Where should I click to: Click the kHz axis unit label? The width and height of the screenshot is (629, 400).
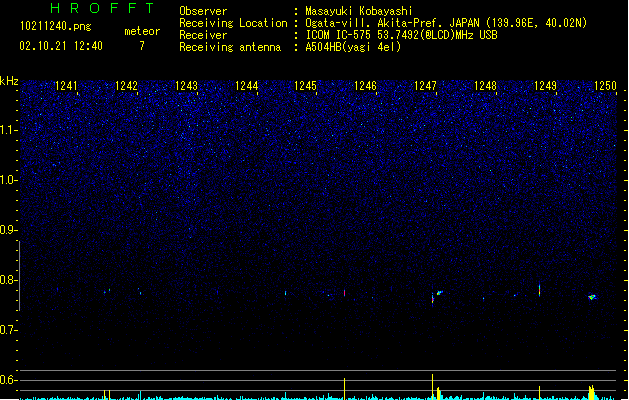point(9,81)
